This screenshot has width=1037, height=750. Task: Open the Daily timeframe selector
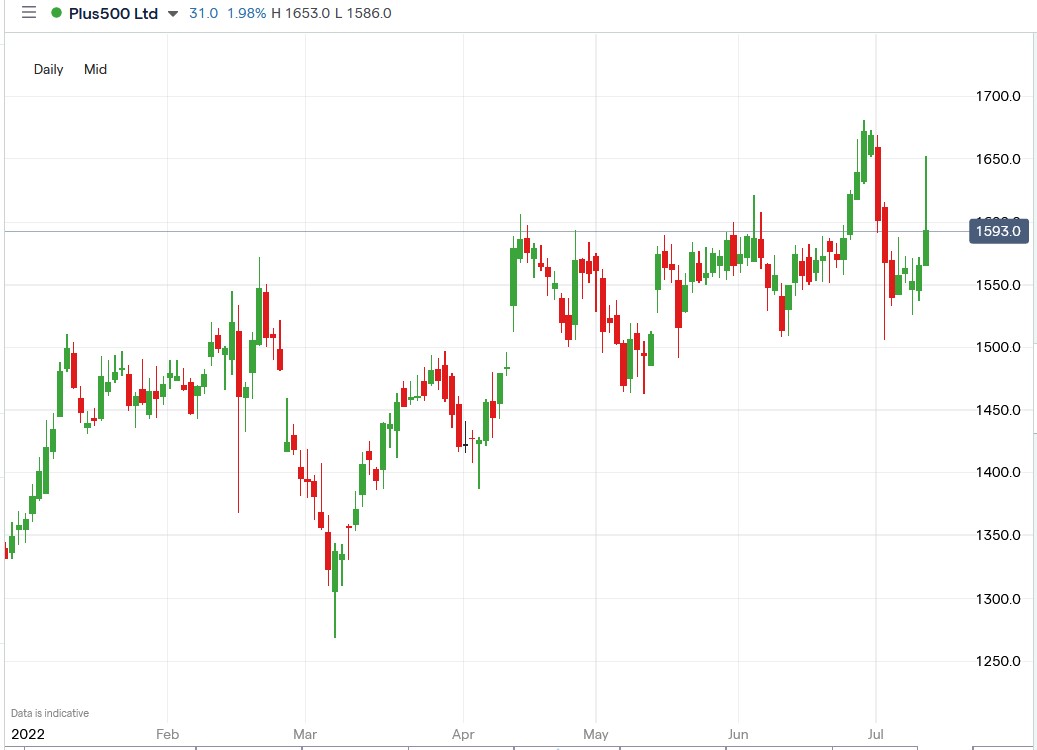click(x=48, y=70)
